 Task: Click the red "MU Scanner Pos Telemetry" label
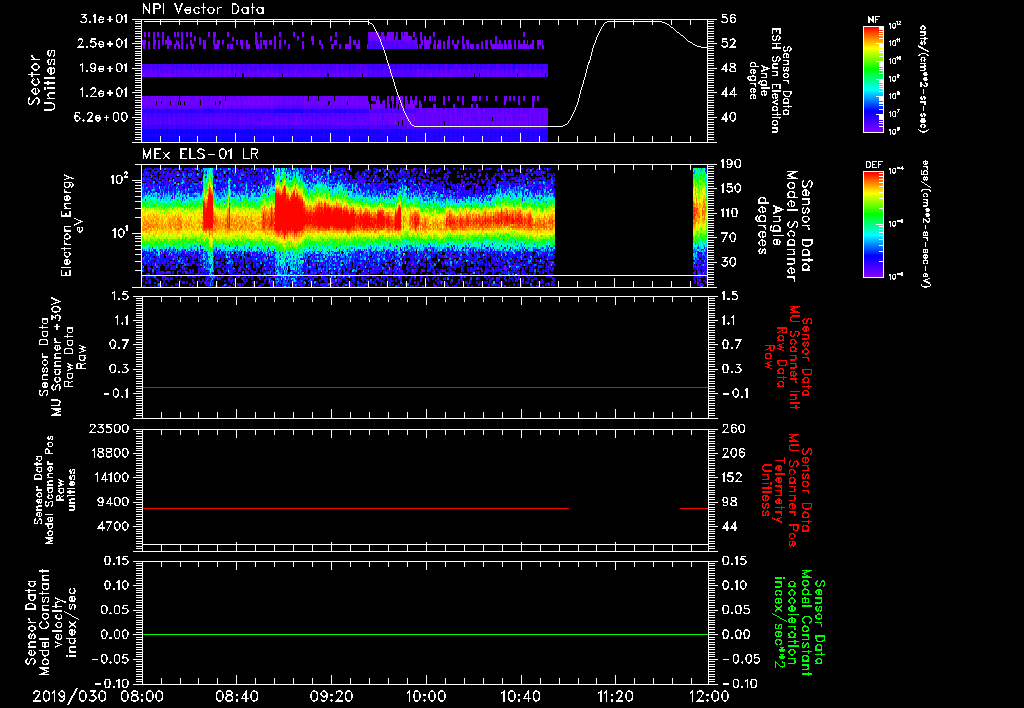click(x=786, y=490)
